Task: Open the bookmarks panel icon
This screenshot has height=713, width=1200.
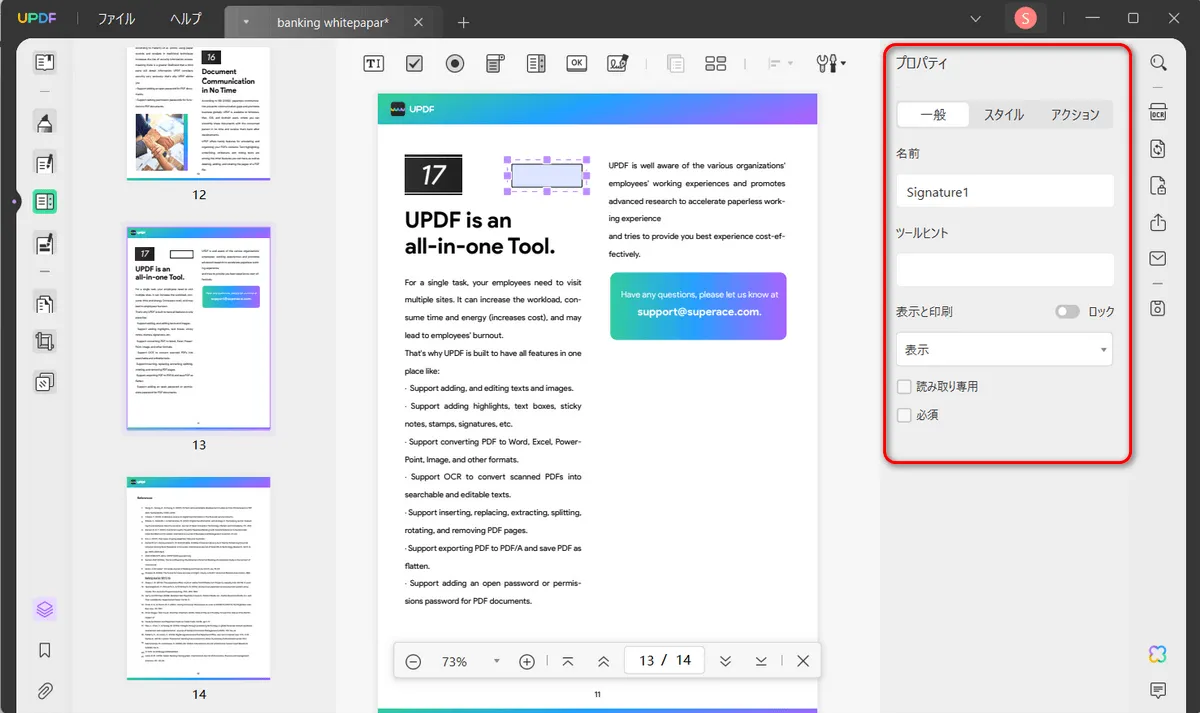Action: (x=44, y=650)
